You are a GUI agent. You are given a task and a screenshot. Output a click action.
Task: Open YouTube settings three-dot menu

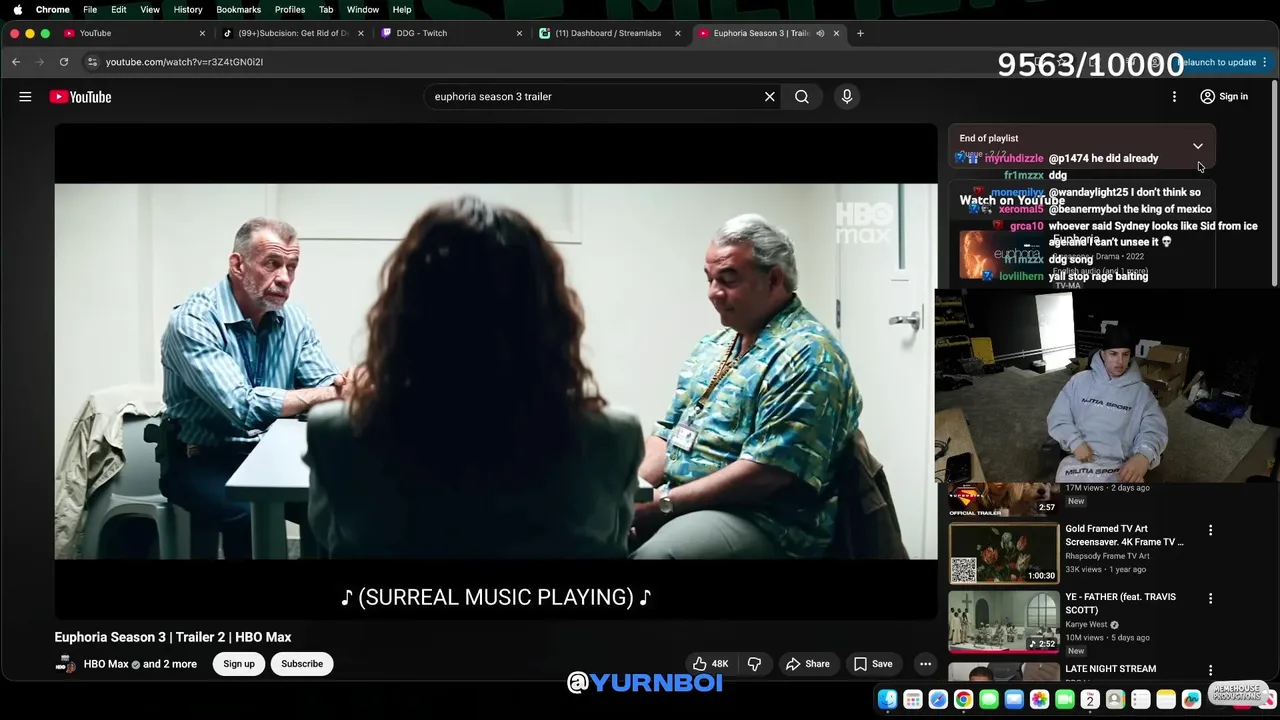pyautogui.click(x=1174, y=97)
